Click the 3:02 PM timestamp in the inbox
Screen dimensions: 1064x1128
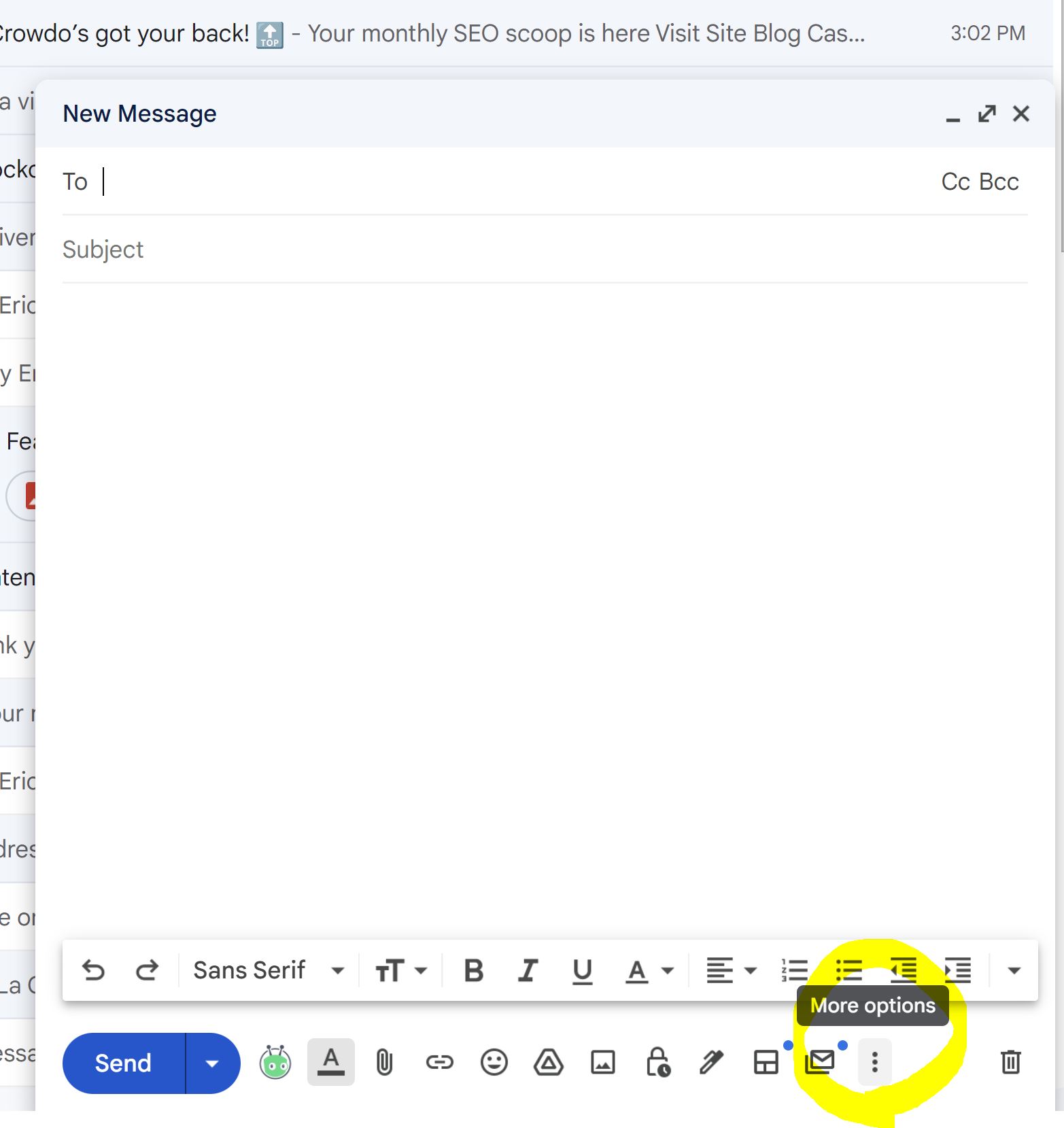(x=988, y=33)
